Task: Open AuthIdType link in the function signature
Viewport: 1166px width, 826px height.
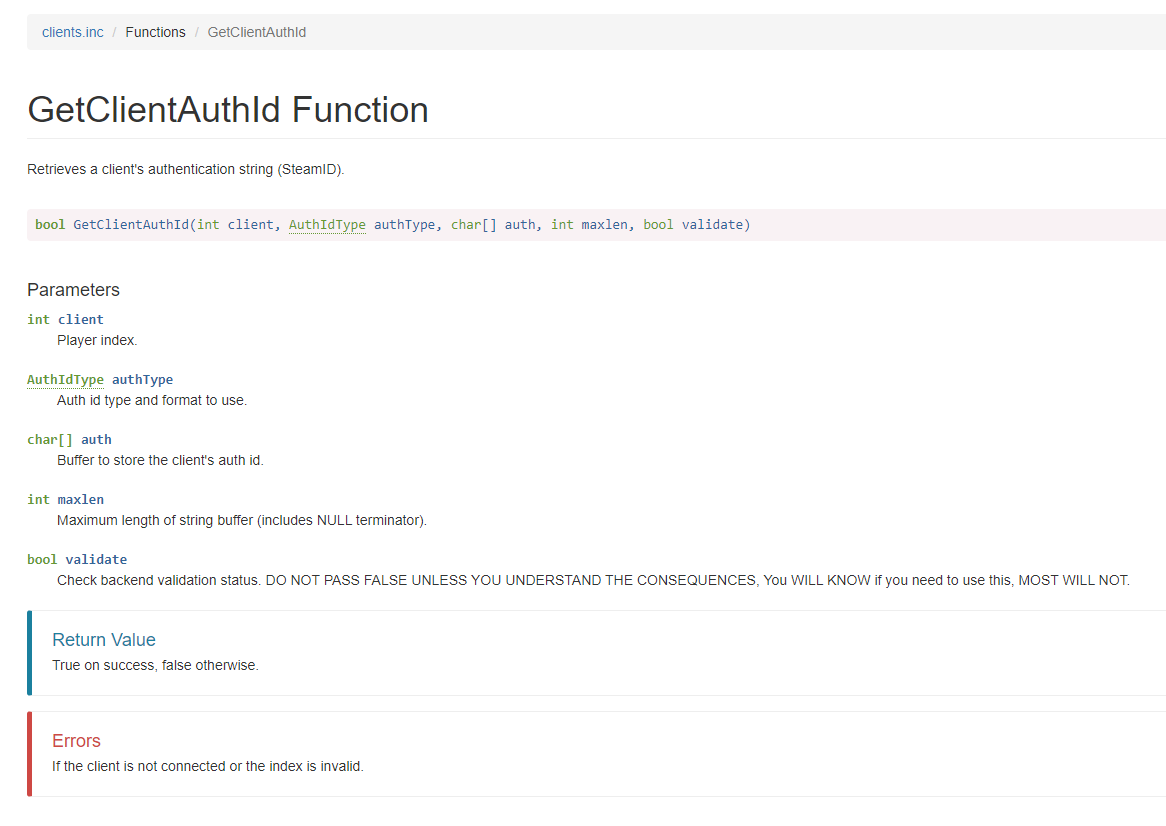Action: click(327, 225)
